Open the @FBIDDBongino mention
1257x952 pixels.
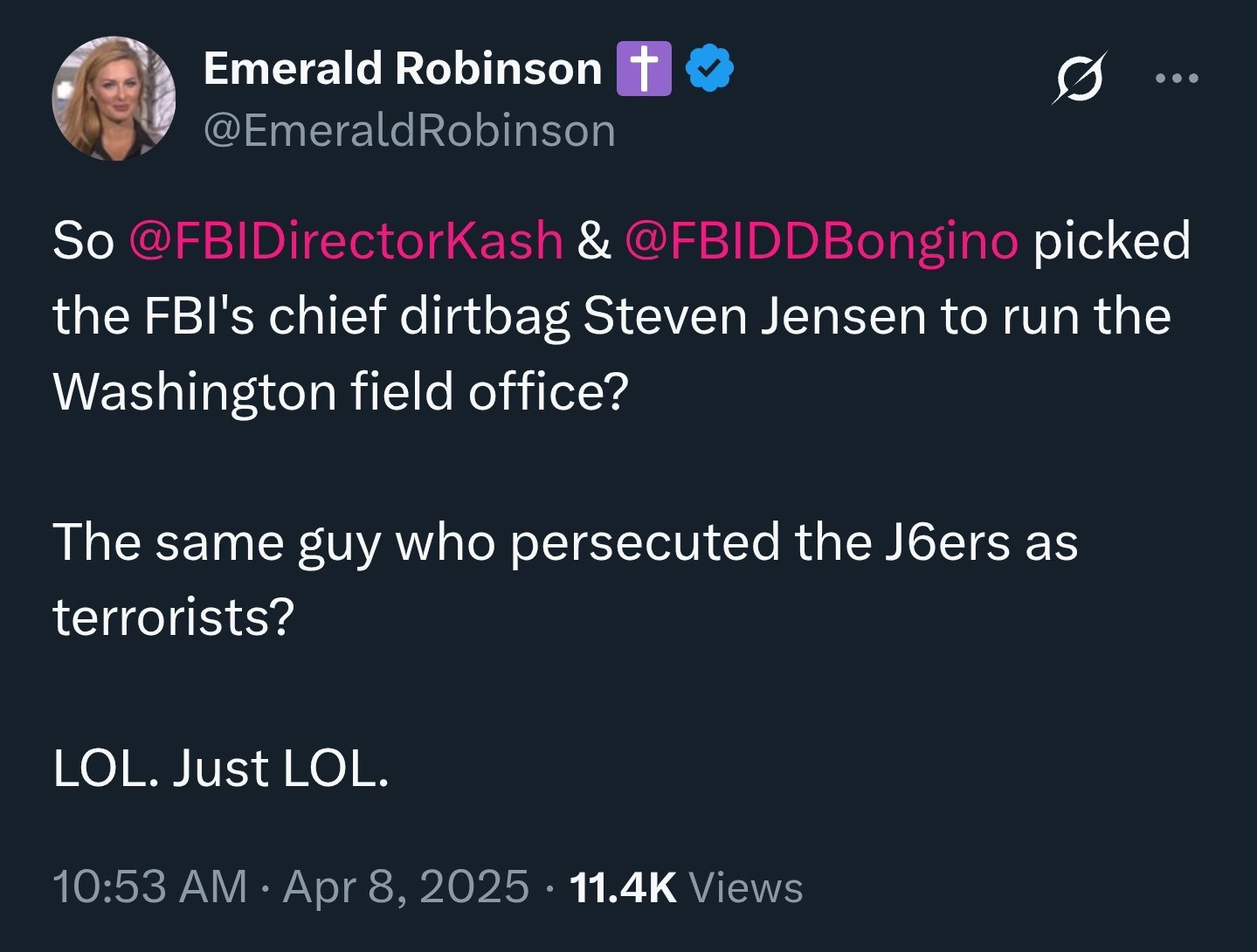pyautogui.click(x=822, y=241)
